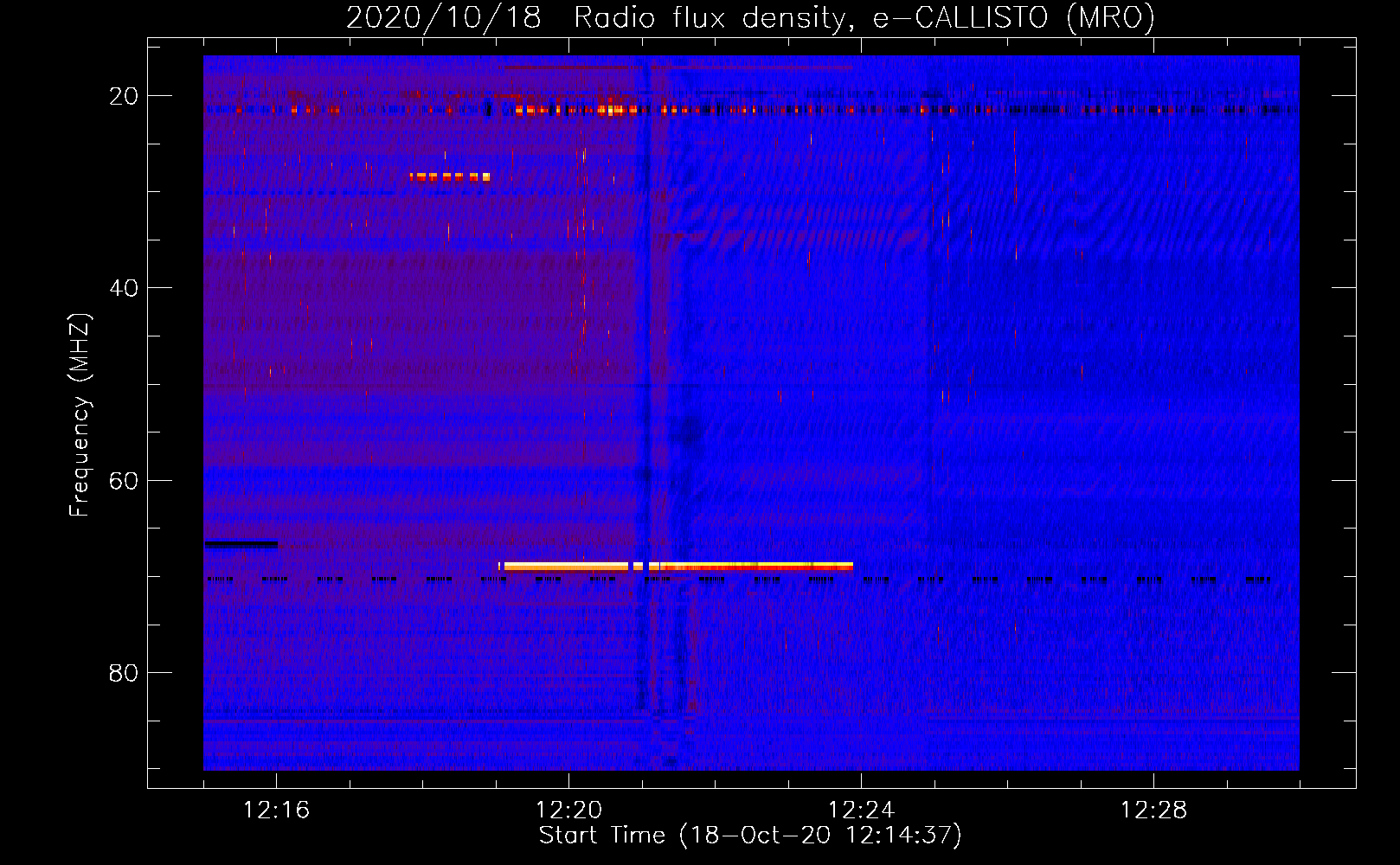The height and width of the screenshot is (865, 1400).
Task: Click the 12:24 time tick label
Action: pyautogui.click(x=861, y=811)
